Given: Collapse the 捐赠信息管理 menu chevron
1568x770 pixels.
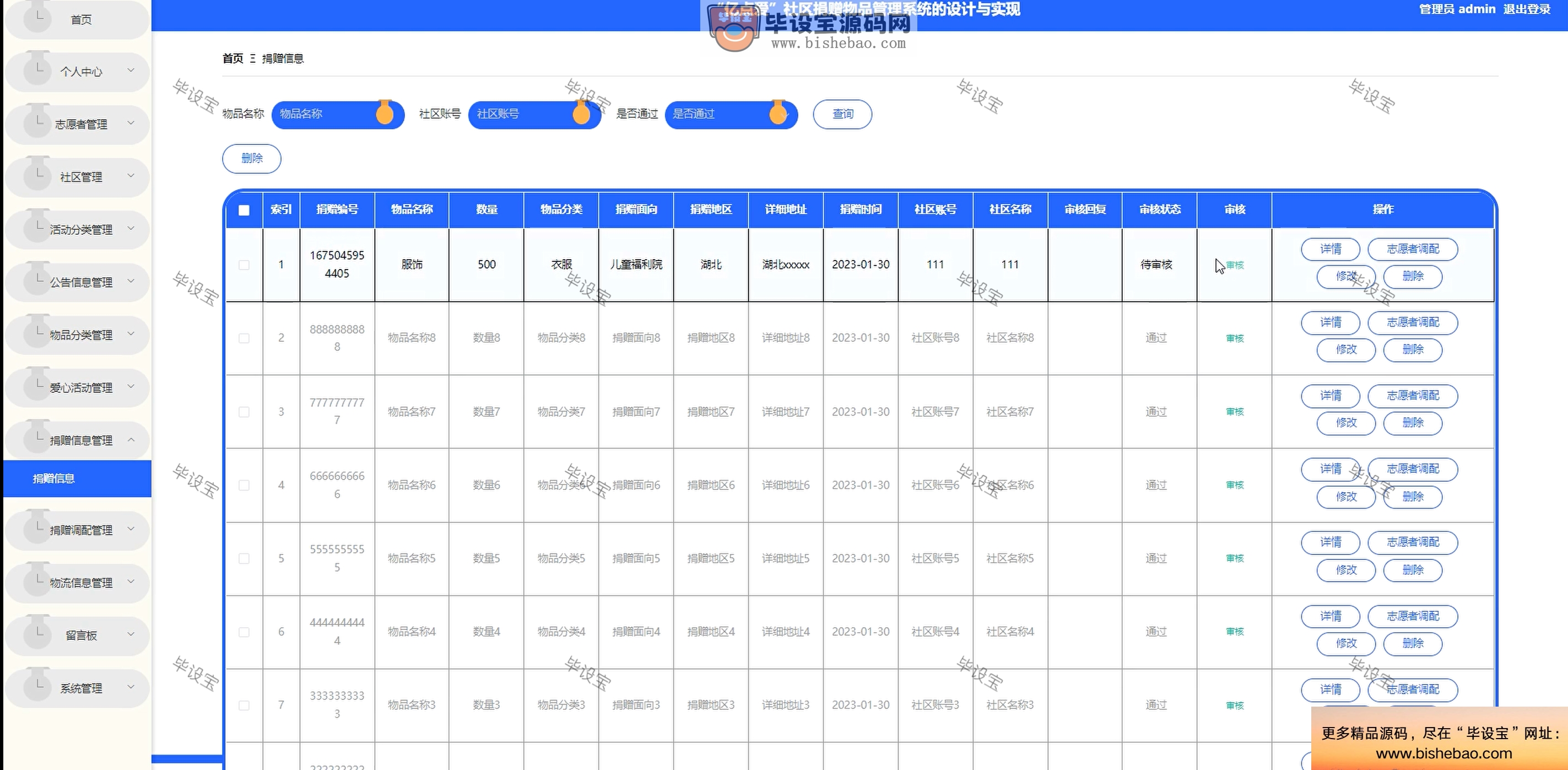Looking at the screenshot, I should pos(131,439).
